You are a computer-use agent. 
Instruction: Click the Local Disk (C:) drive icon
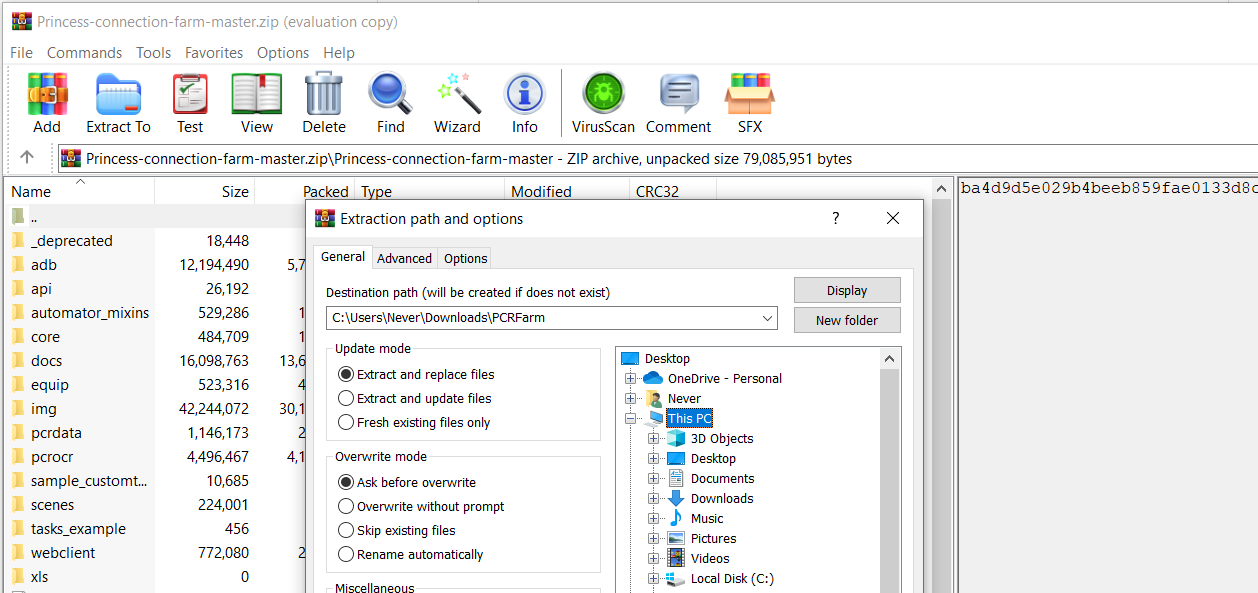click(x=676, y=578)
